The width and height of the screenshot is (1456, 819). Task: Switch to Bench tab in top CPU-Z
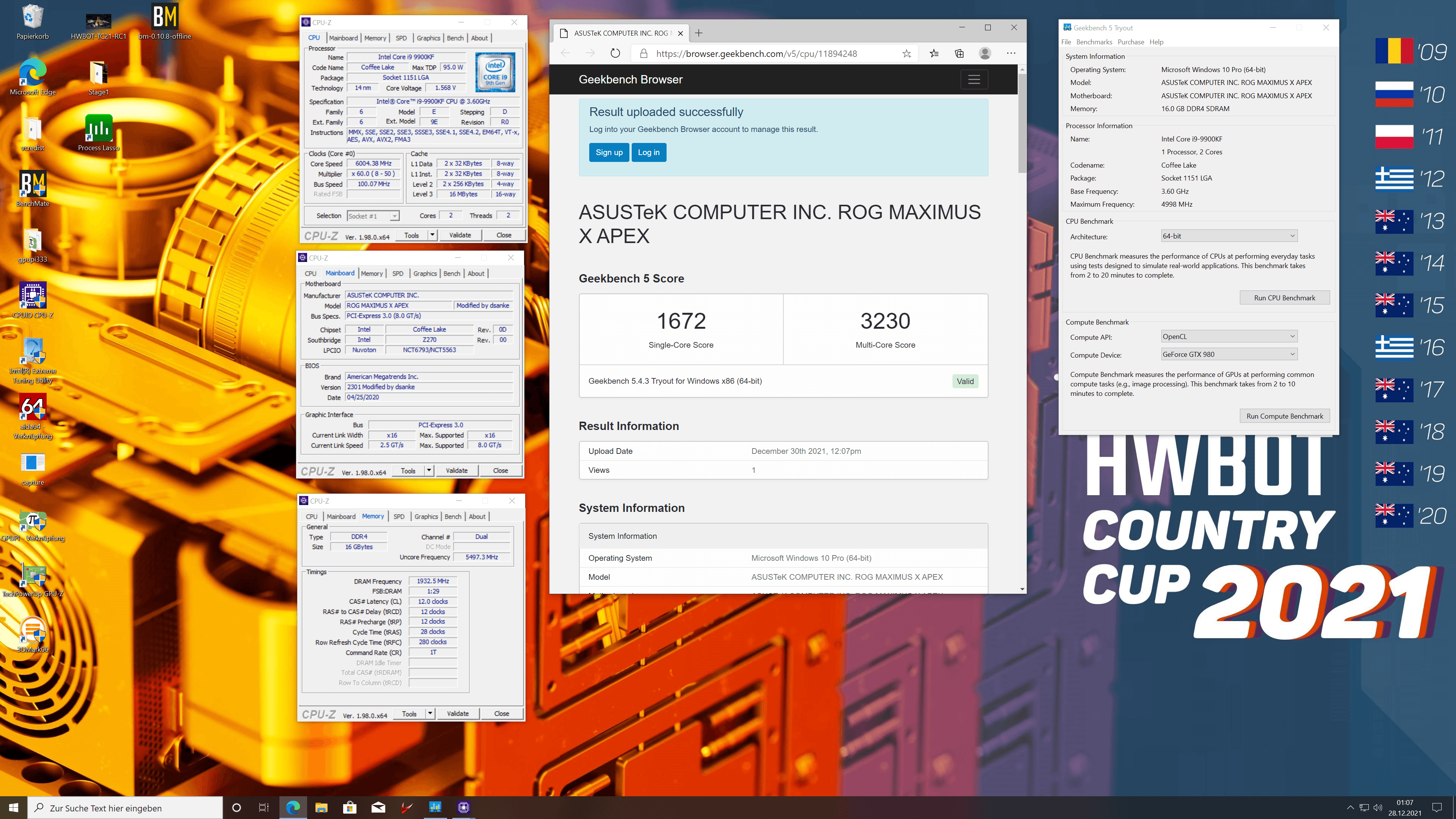pyautogui.click(x=455, y=38)
